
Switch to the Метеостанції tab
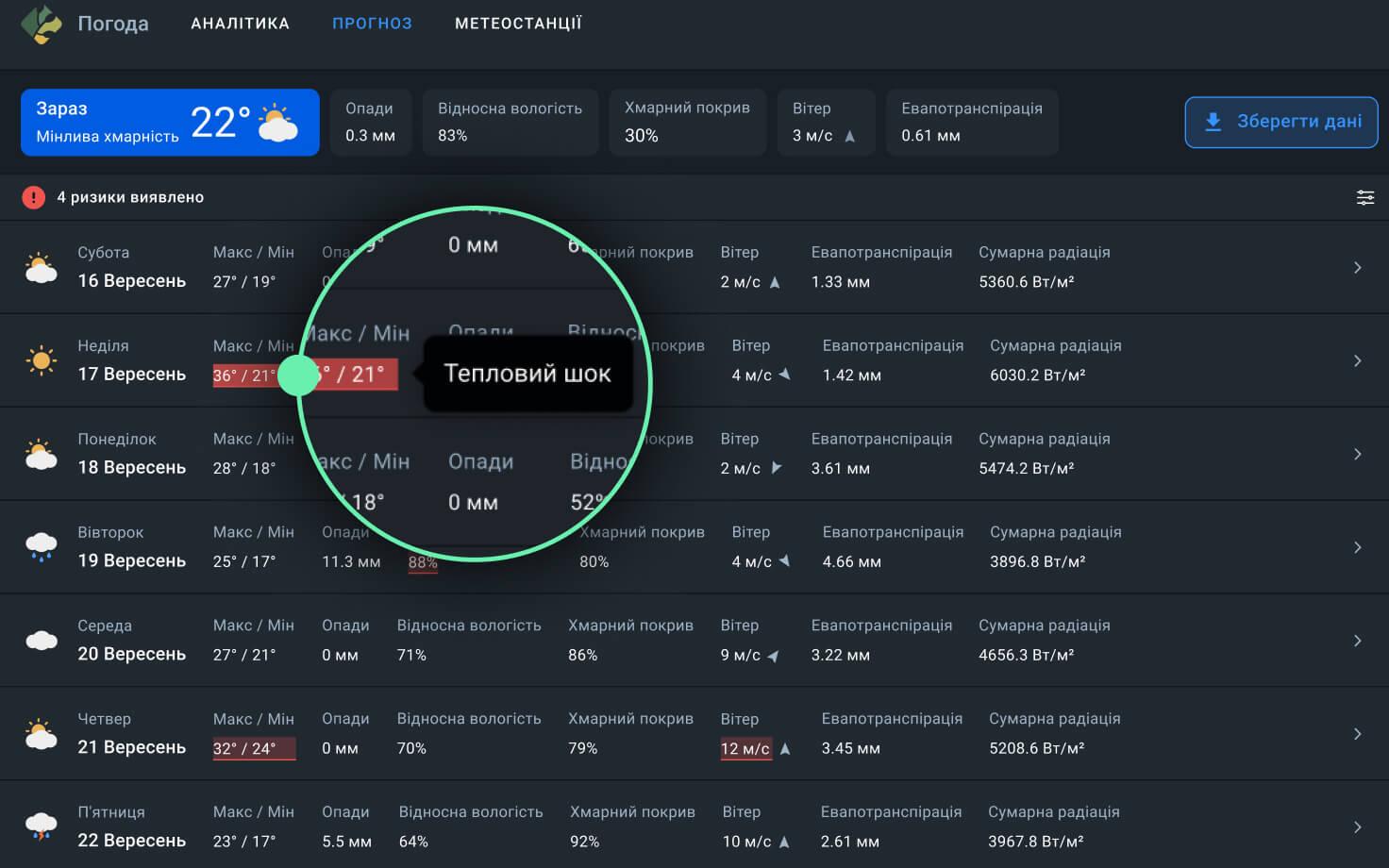518,24
